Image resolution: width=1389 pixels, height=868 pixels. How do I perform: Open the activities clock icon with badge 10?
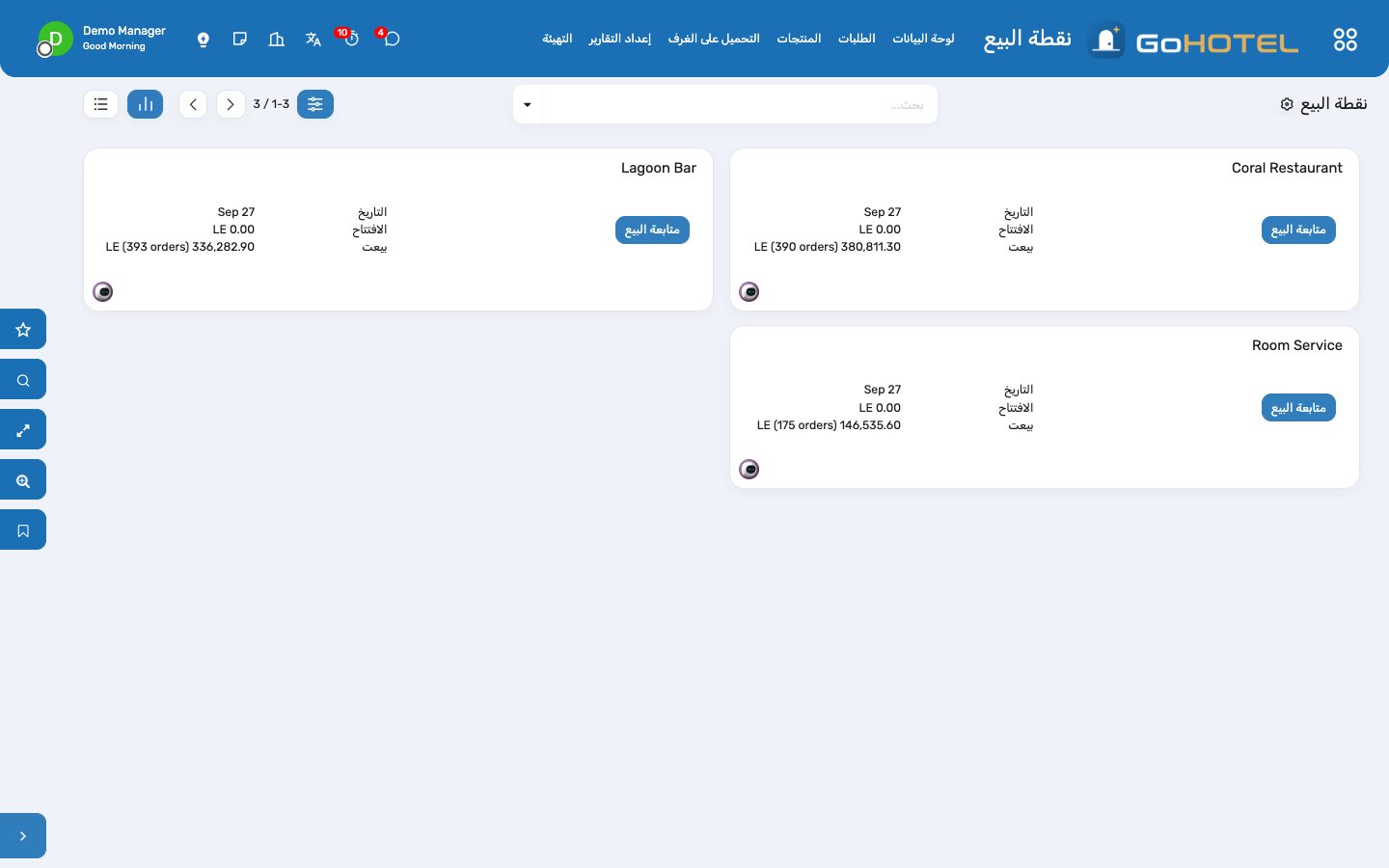coord(351,39)
